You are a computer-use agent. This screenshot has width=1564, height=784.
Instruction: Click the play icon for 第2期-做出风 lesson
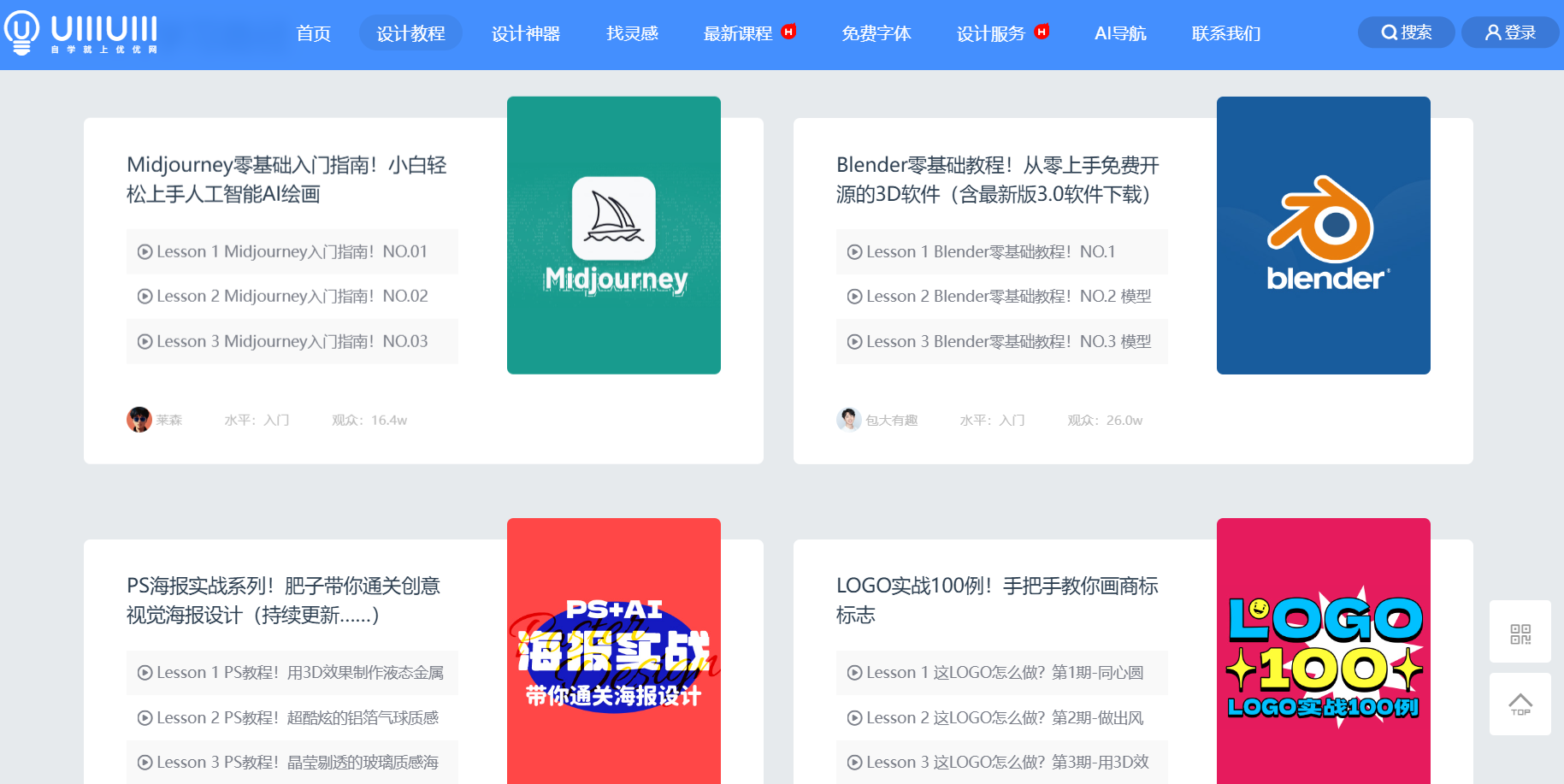tap(855, 718)
